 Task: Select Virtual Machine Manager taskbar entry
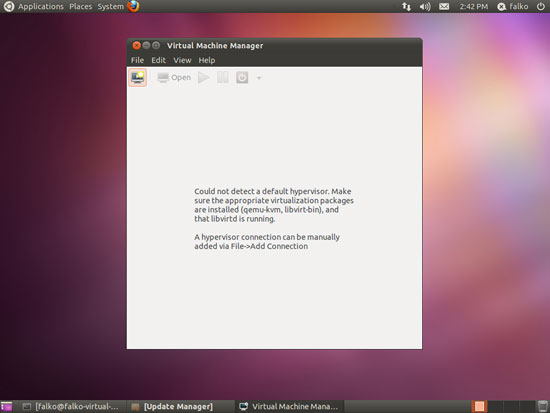click(x=289, y=407)
